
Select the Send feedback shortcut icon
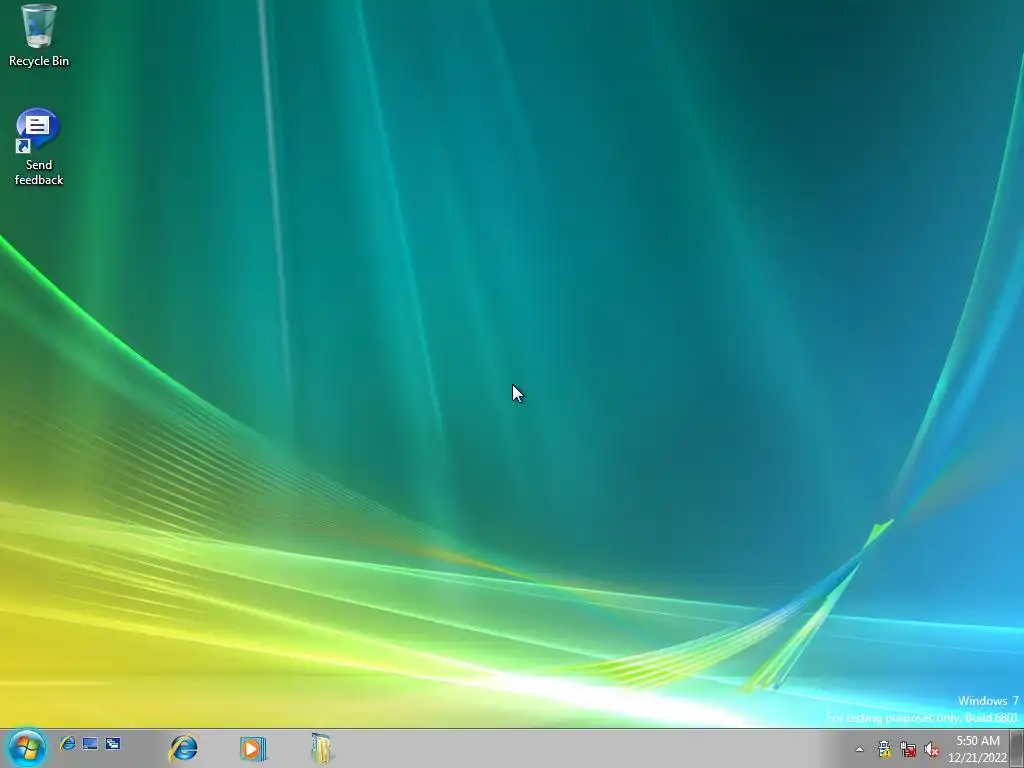pyautogui.click(x=39, y=148)
